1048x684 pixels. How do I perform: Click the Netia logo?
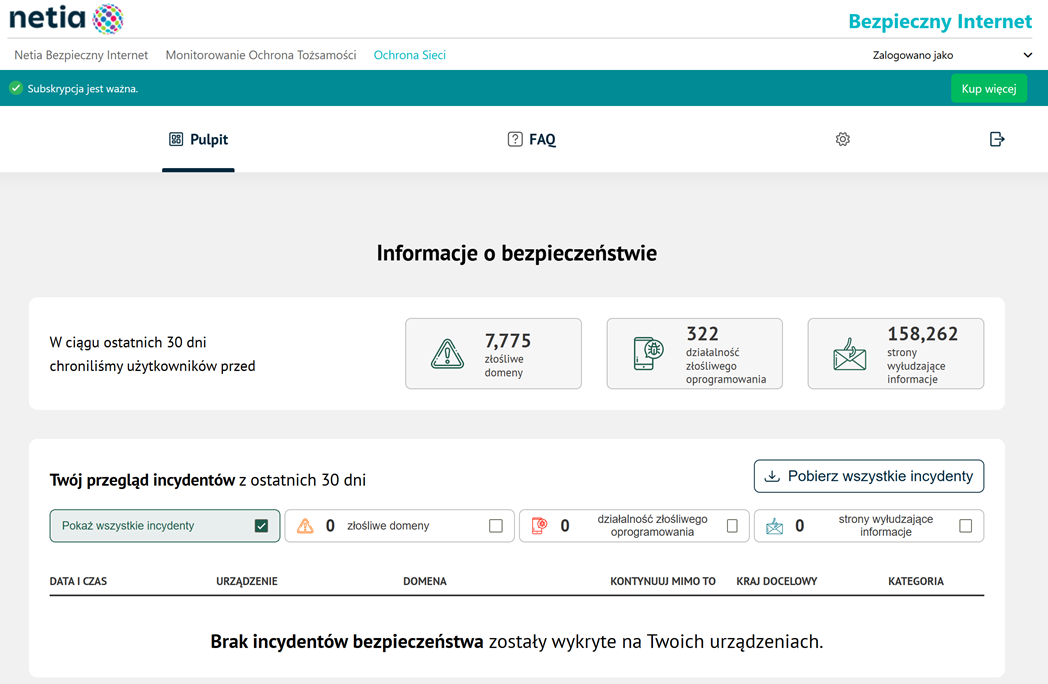coord(66,18)
